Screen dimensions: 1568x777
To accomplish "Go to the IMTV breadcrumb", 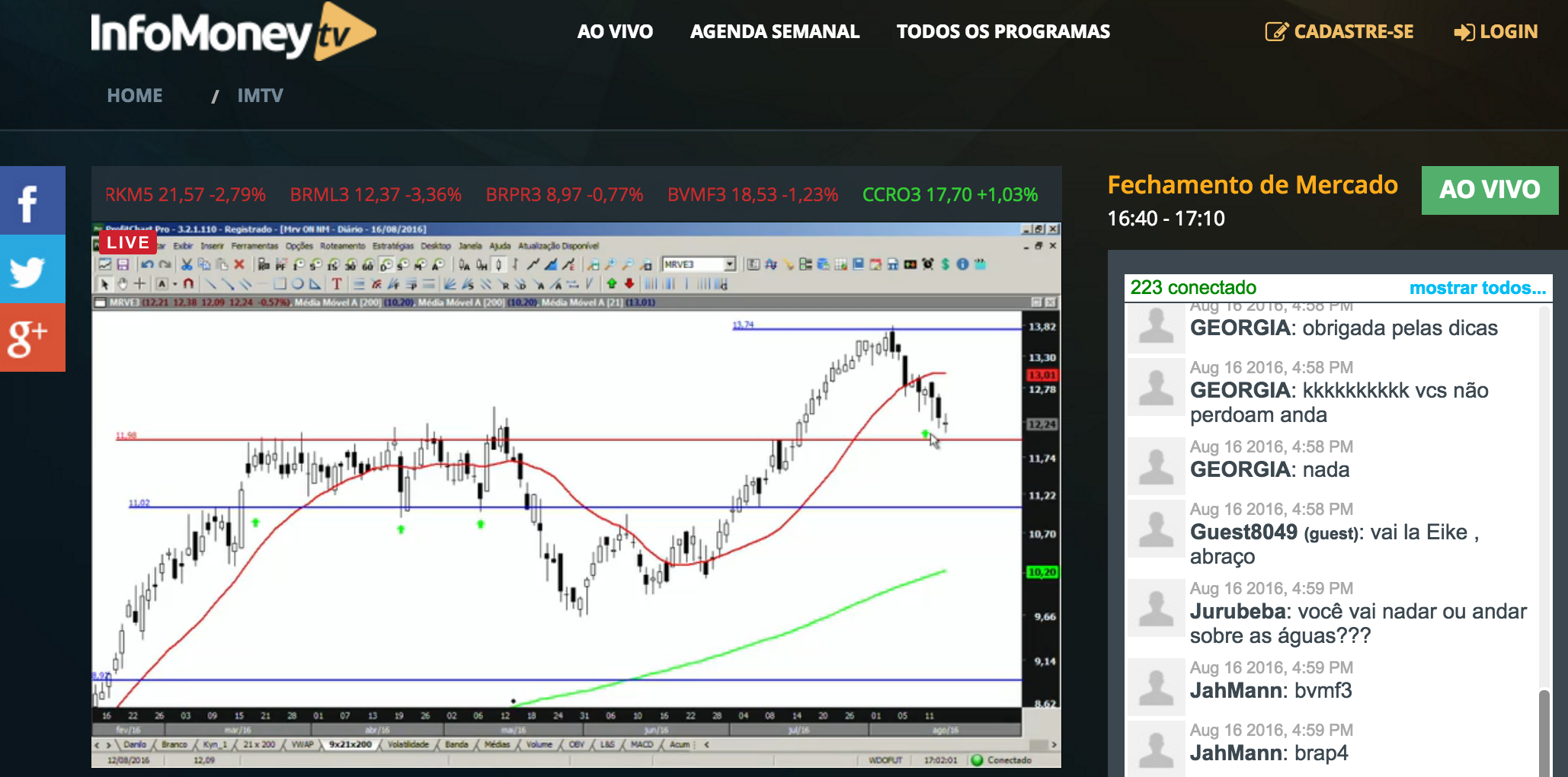I will click(x=260, y=95).
